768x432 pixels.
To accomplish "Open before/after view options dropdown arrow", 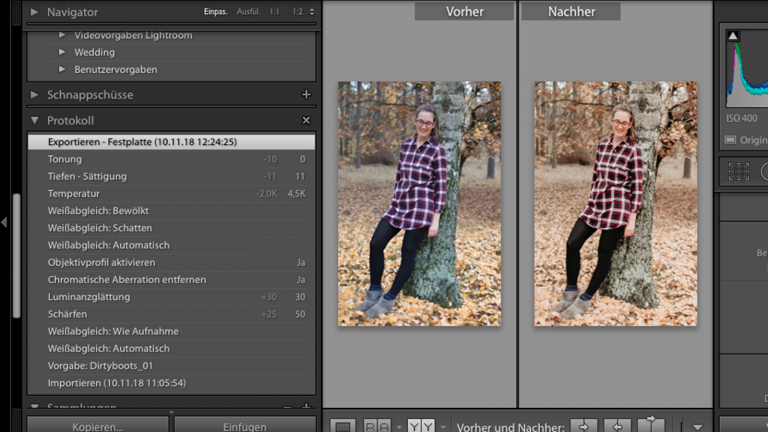I will click(443, 427).
